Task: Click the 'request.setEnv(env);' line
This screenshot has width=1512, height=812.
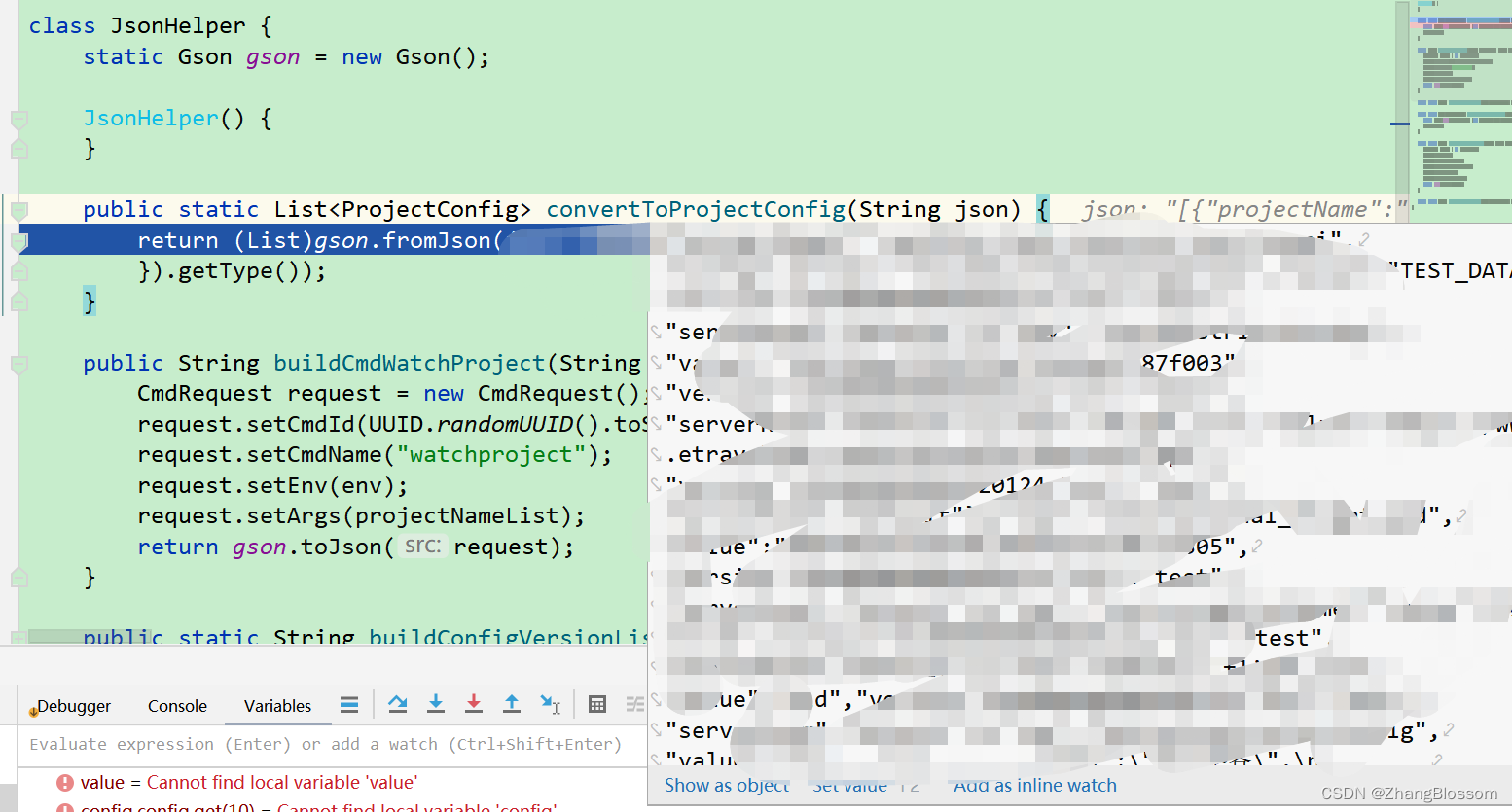Action: tap(272, 486)
